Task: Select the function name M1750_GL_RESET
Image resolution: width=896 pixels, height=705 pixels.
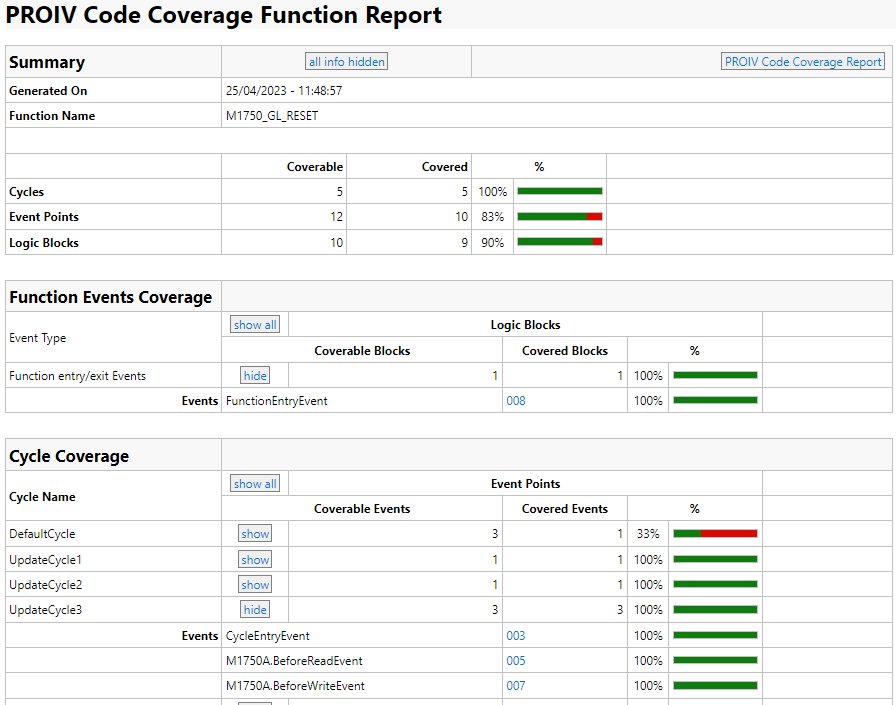Action: [x=272, y=116]
